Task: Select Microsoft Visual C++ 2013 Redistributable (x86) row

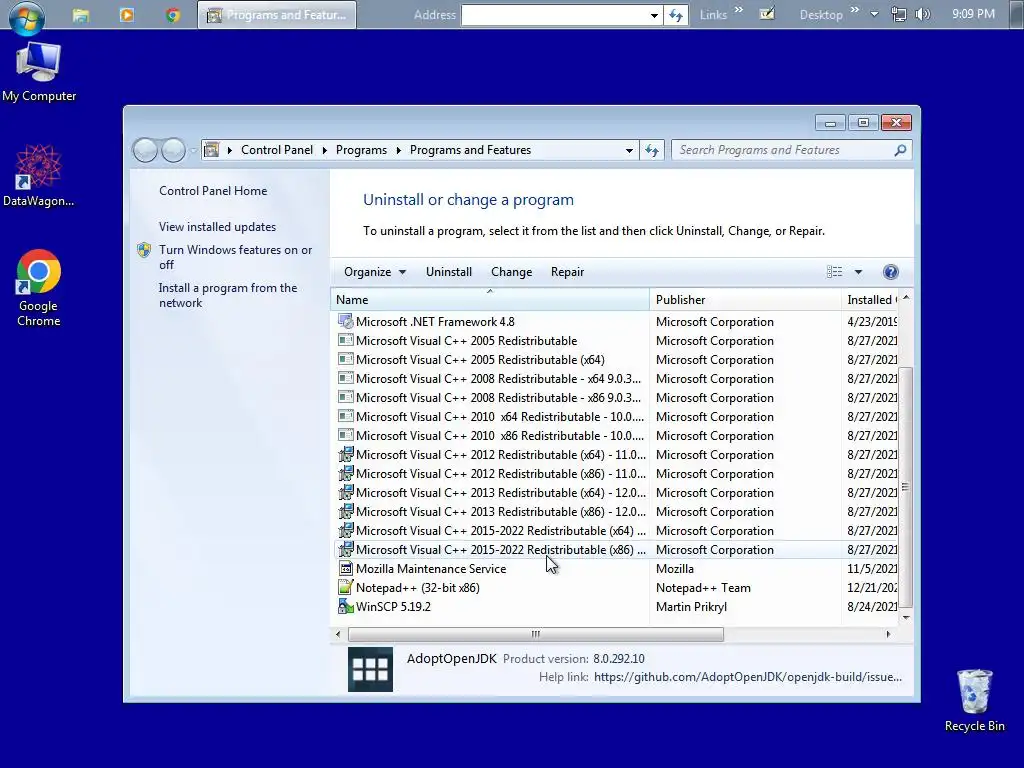Action: point(614,512)
